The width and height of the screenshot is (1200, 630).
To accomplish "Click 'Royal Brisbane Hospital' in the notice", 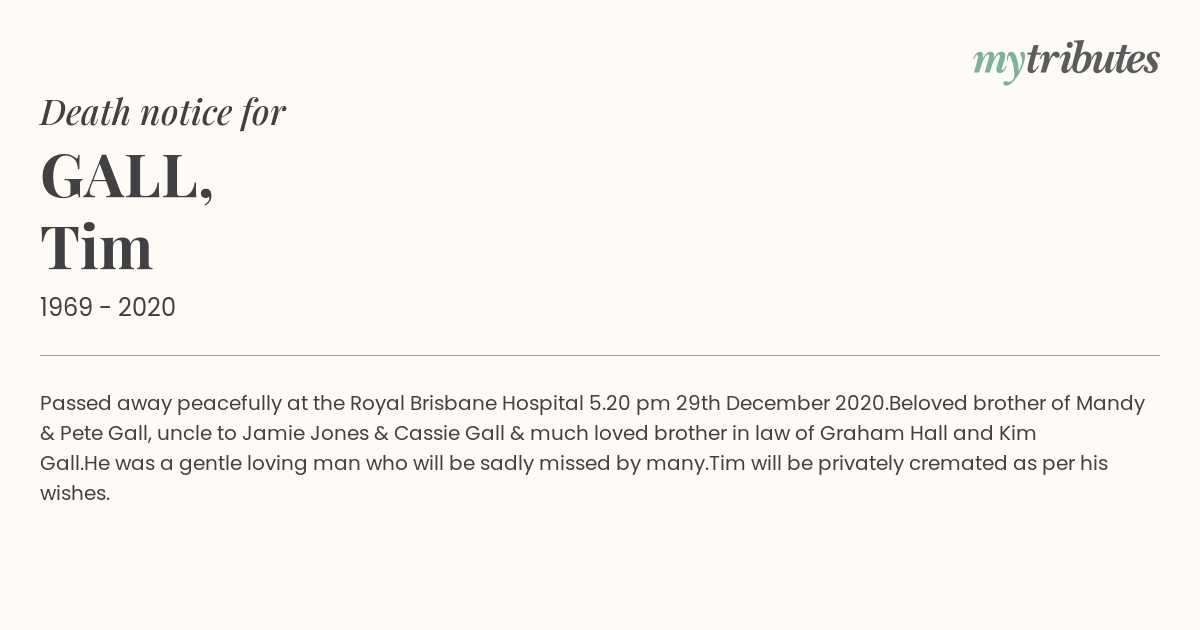I will click(x=466, y=403).
